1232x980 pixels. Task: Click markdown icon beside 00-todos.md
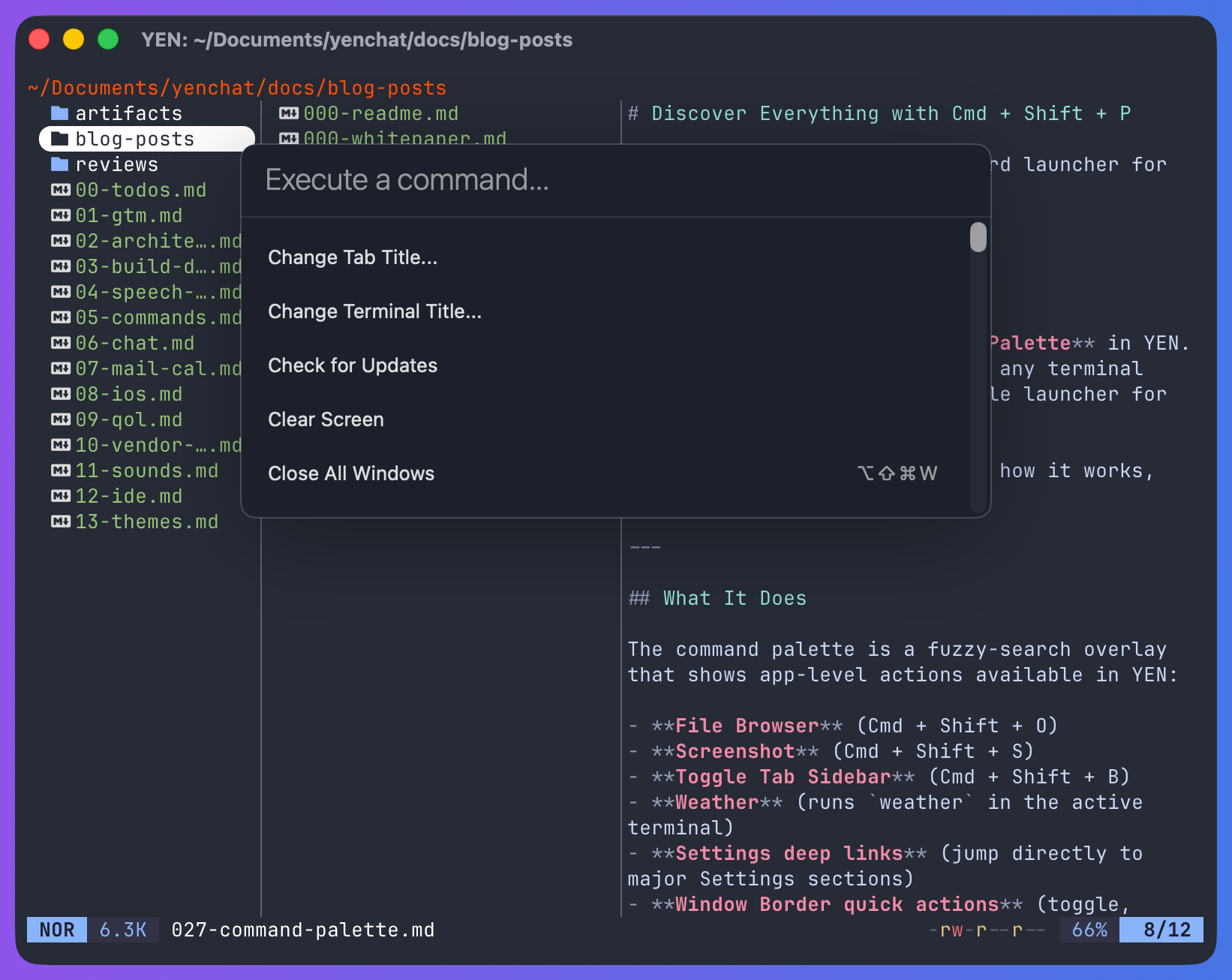[61, 190]
